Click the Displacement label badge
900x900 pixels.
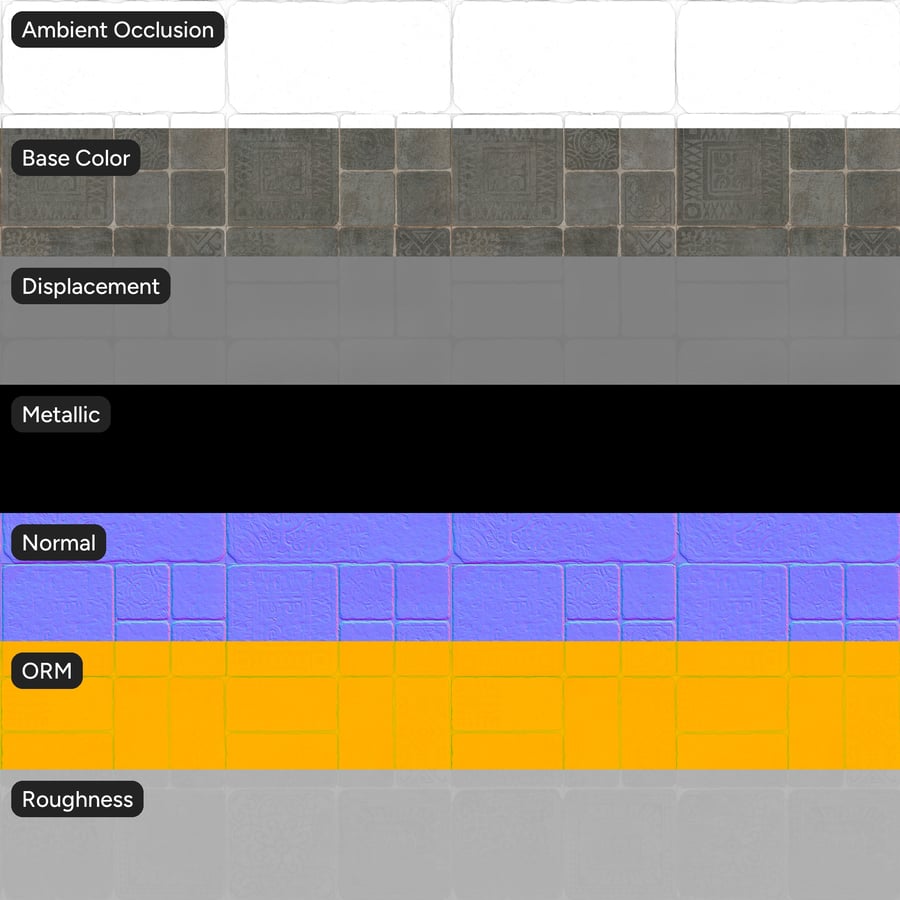coord(89,286)
